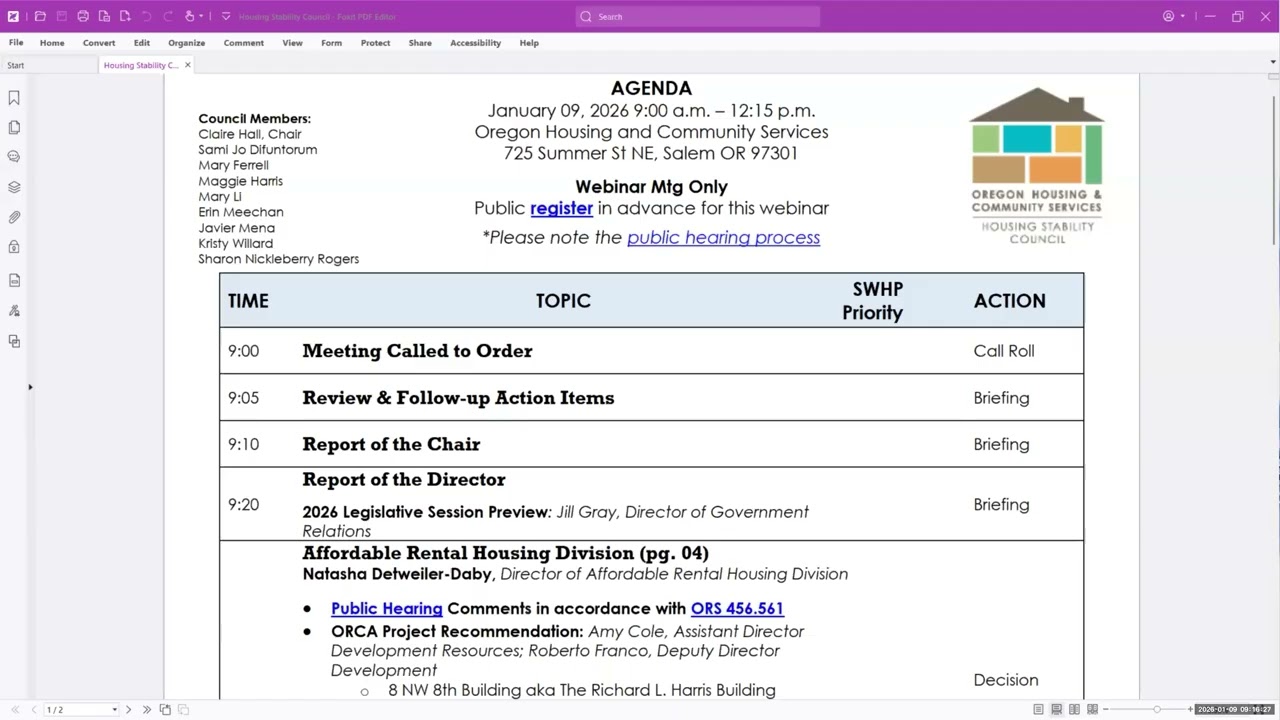Open the Comment ribbon tab
This screenshot has width=1280, height=720.
244,43
